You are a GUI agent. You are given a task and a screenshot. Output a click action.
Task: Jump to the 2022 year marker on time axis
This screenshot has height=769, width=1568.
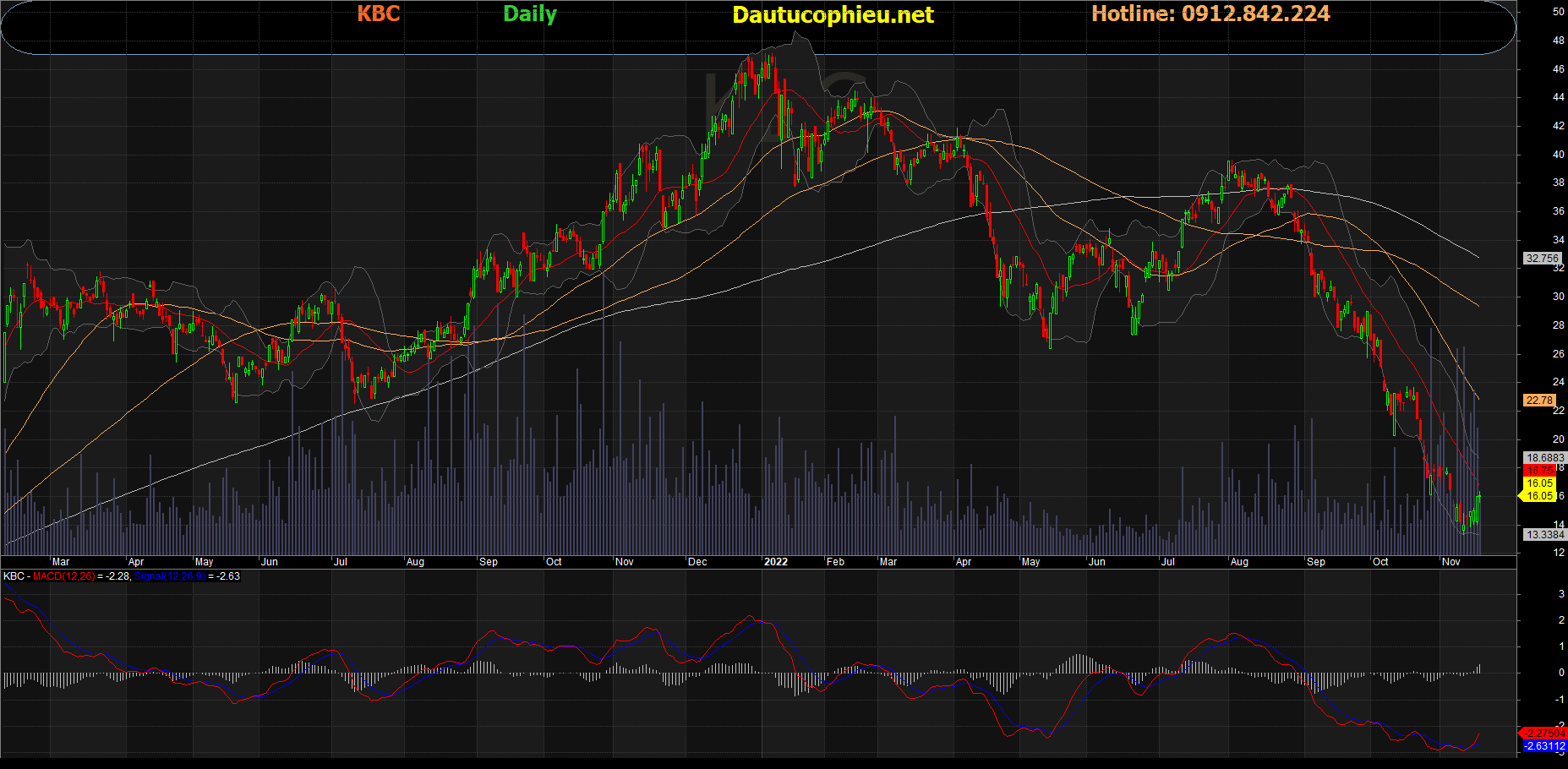(x=775, y=562)
